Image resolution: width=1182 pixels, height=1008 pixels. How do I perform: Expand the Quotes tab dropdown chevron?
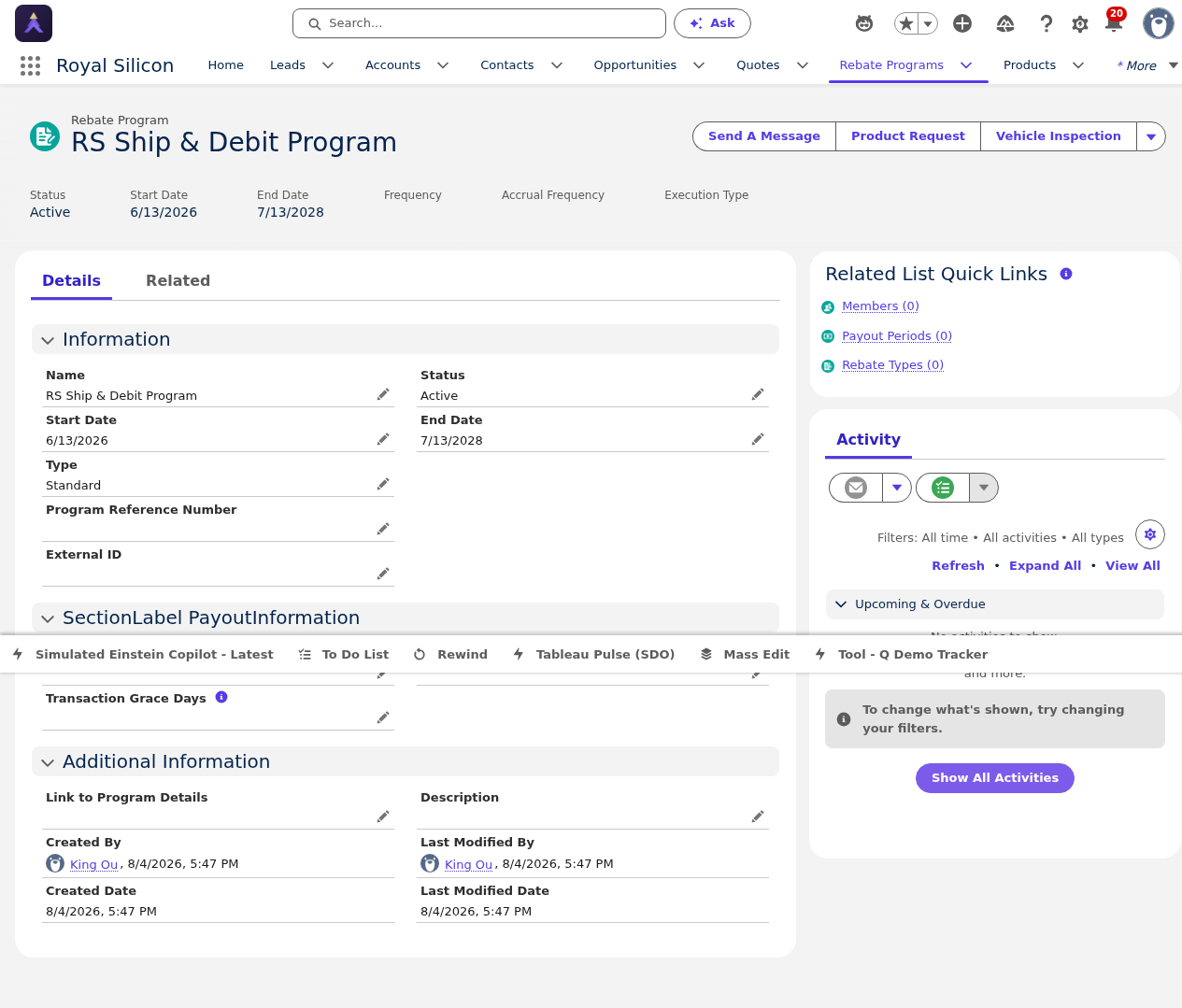(x=803, y=65)
